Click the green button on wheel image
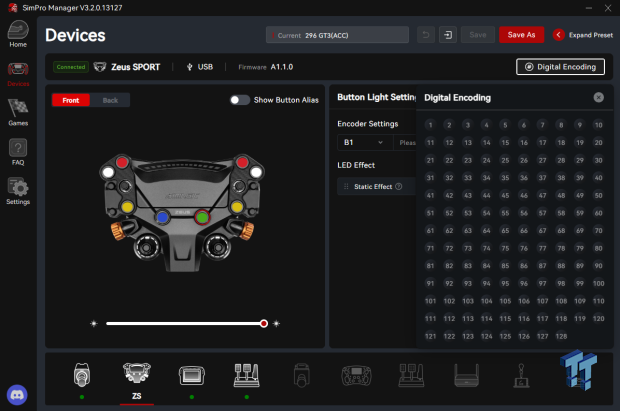This screenshot has height=411, width=620. tap(202, 217)
